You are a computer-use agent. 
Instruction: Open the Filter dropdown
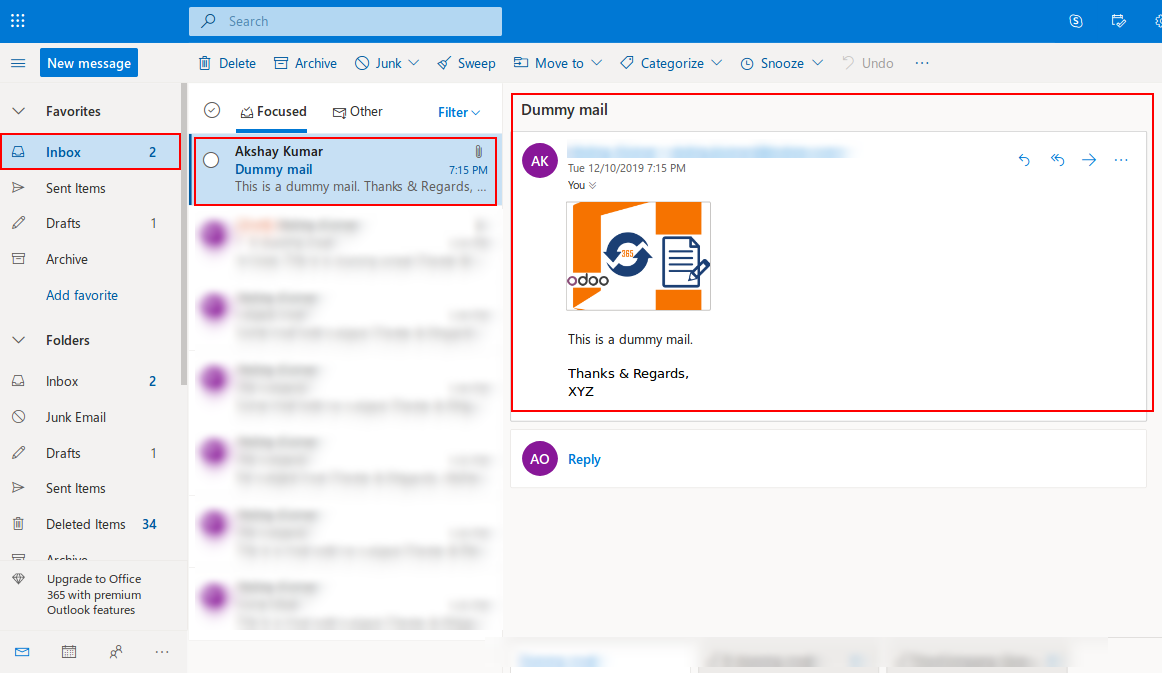[x=459, y=112]
